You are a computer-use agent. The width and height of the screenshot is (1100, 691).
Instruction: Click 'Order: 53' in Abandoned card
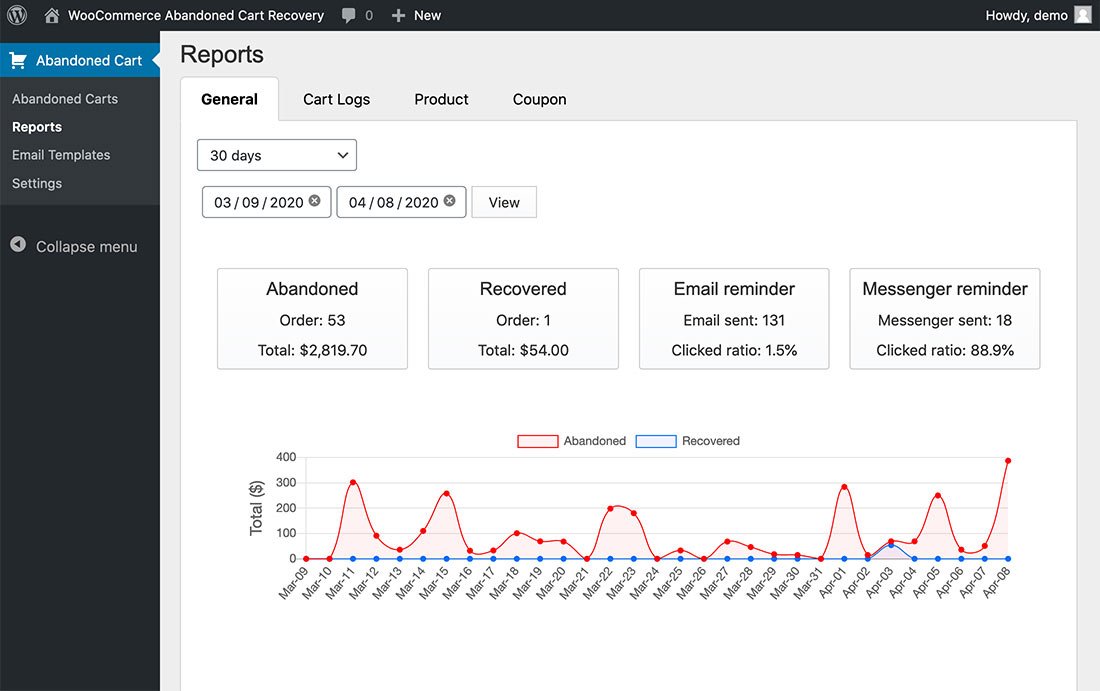(312, 320)
